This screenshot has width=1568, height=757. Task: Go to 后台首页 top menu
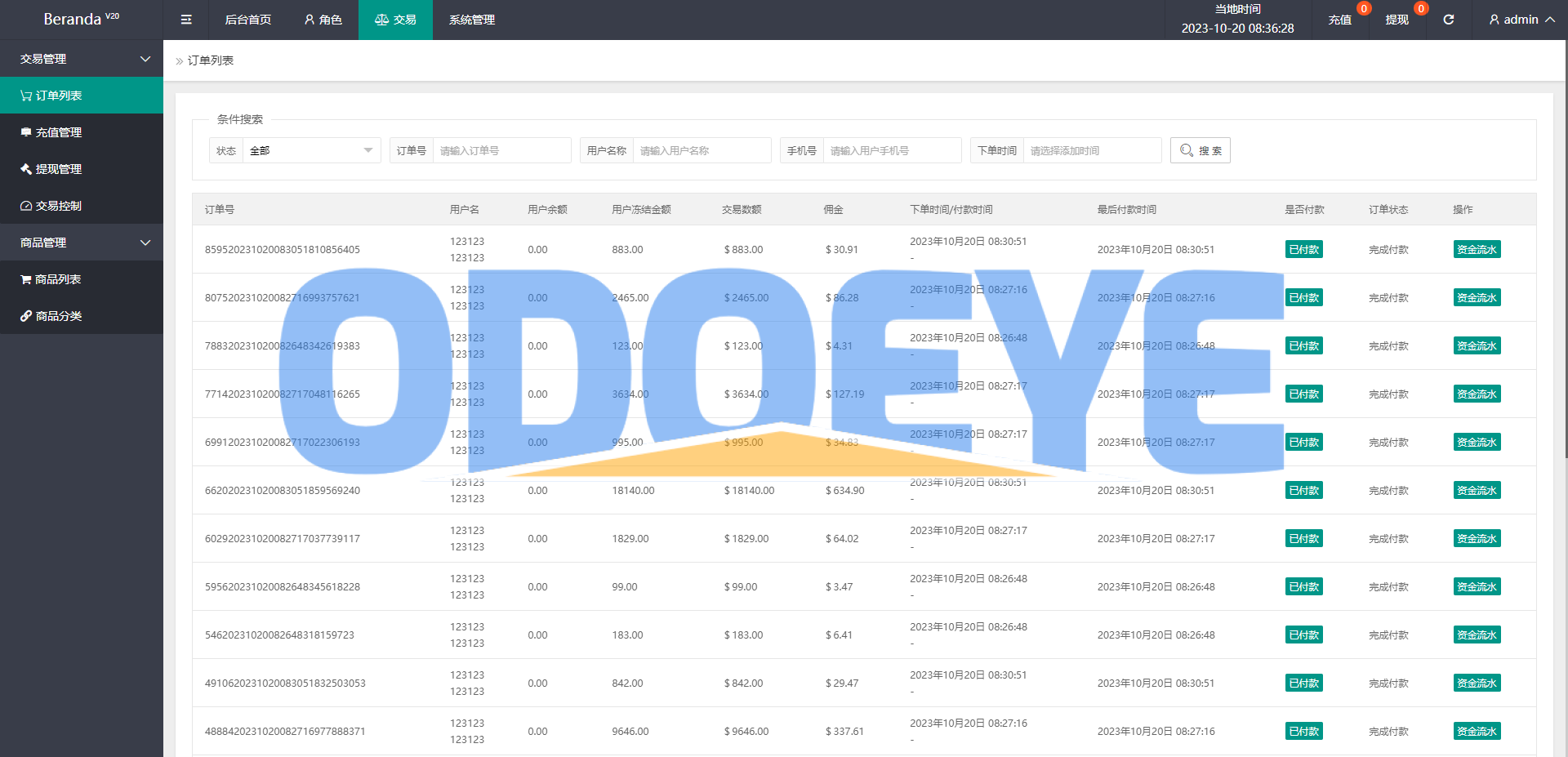pos(248,20)
